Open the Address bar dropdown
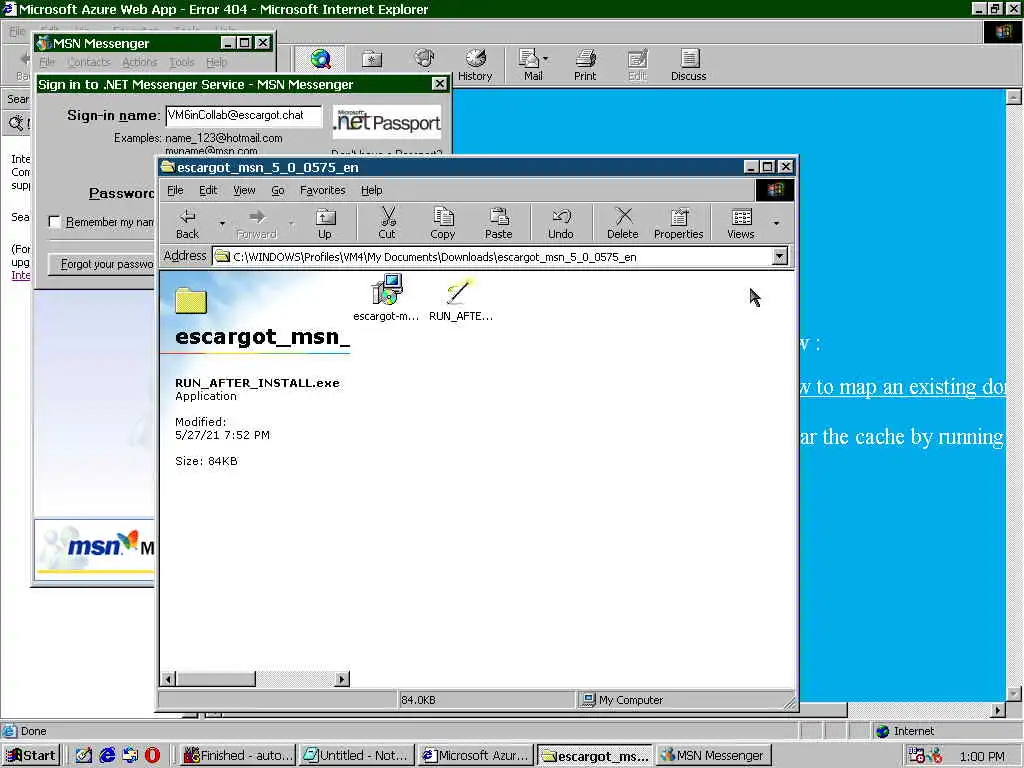The height and width of the screenshot is (768, 1024). pyautogui.click(x=780, y=257)
